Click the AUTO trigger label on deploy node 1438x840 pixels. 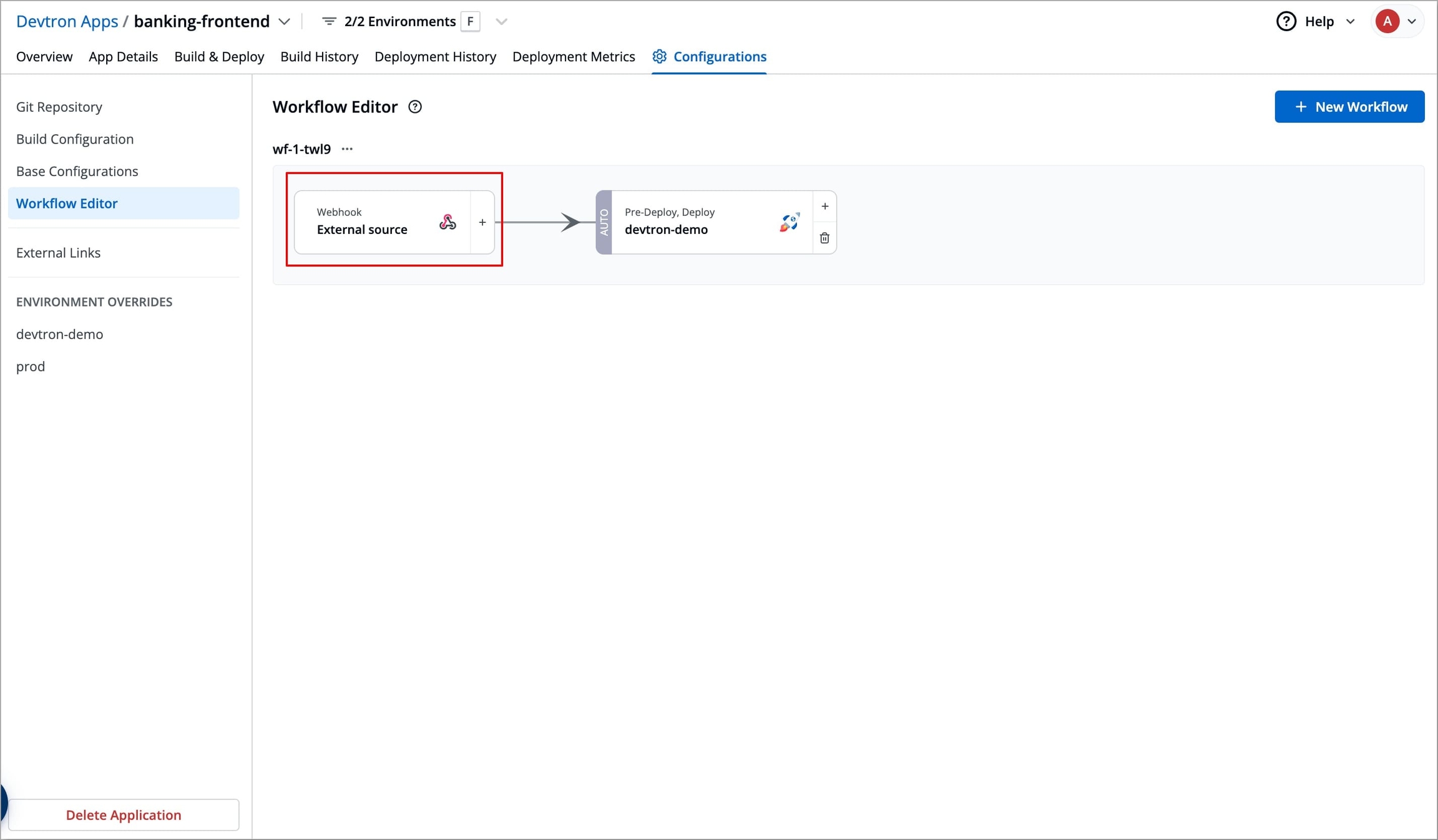(604, 222)
